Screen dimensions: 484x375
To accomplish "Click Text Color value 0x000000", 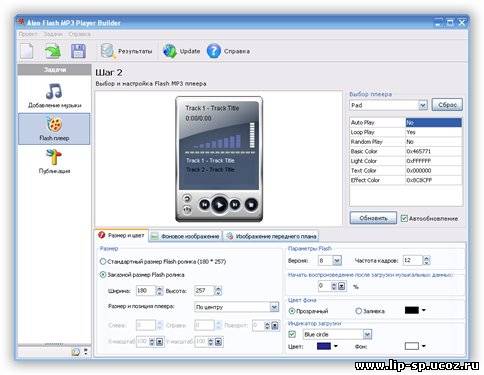I will (x=419, y=170).
